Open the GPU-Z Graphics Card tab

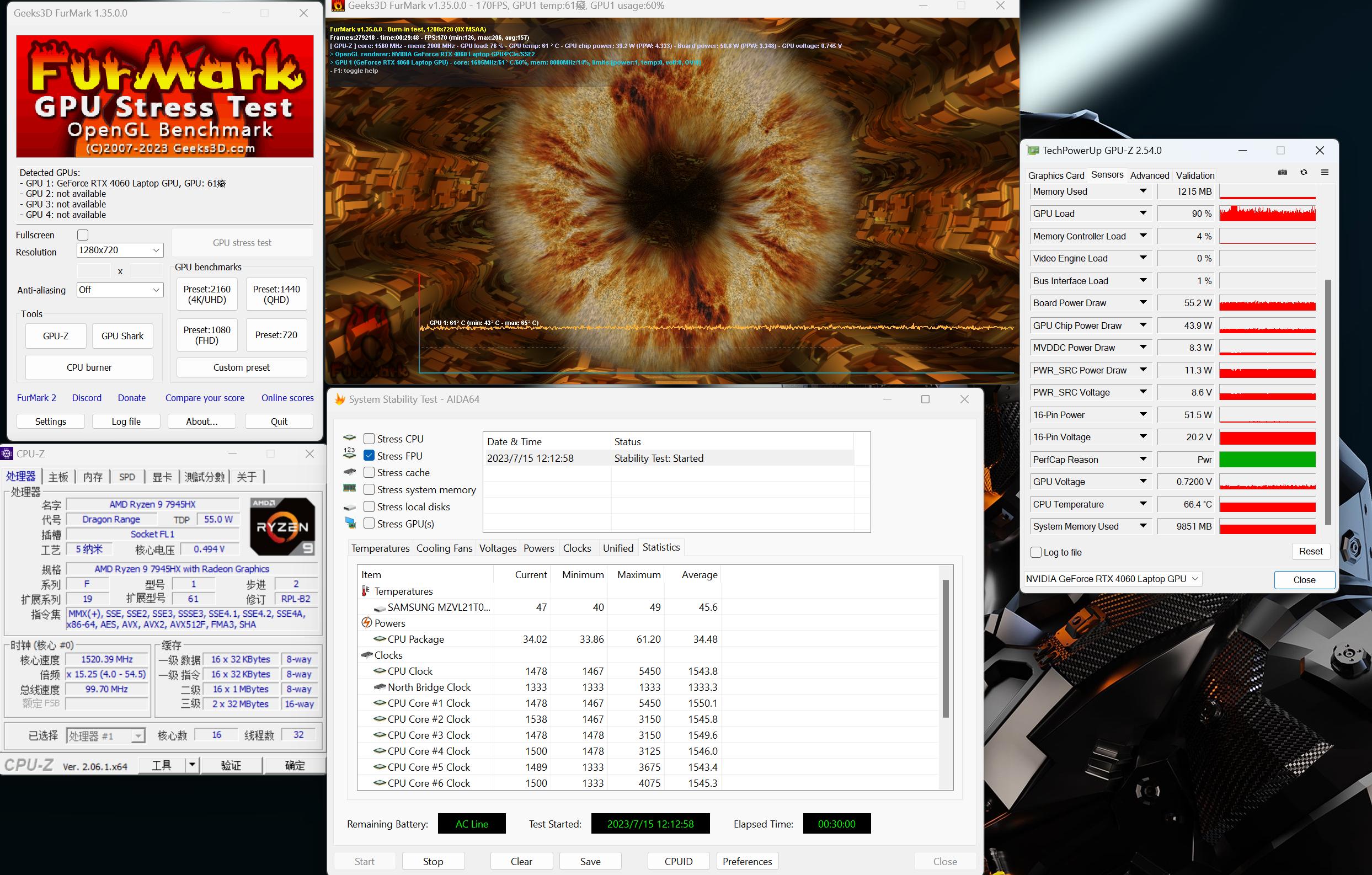(x=1056, y=175)
